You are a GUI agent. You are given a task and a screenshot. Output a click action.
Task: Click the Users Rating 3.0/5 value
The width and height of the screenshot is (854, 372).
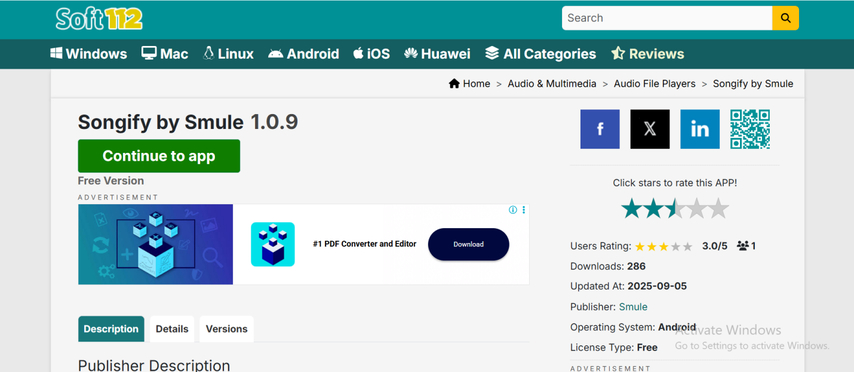pyautogui.click(x=715, y=246)
